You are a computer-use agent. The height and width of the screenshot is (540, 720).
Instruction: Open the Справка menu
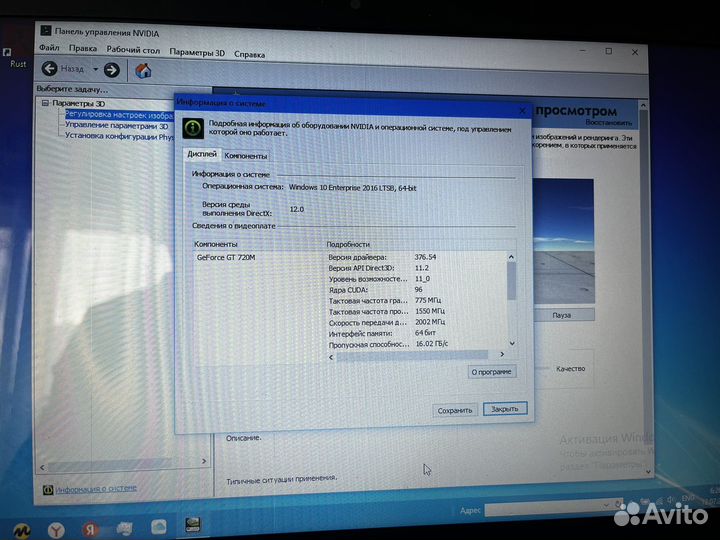tap(249, 54)
